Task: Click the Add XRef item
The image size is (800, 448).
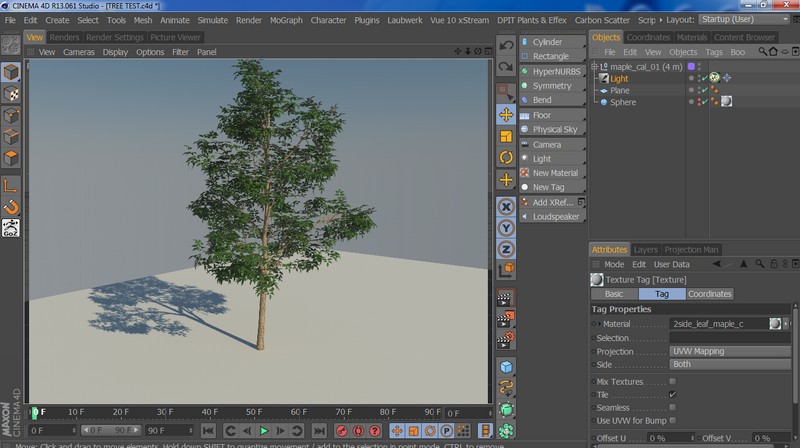Action: [x=552, y=202]
